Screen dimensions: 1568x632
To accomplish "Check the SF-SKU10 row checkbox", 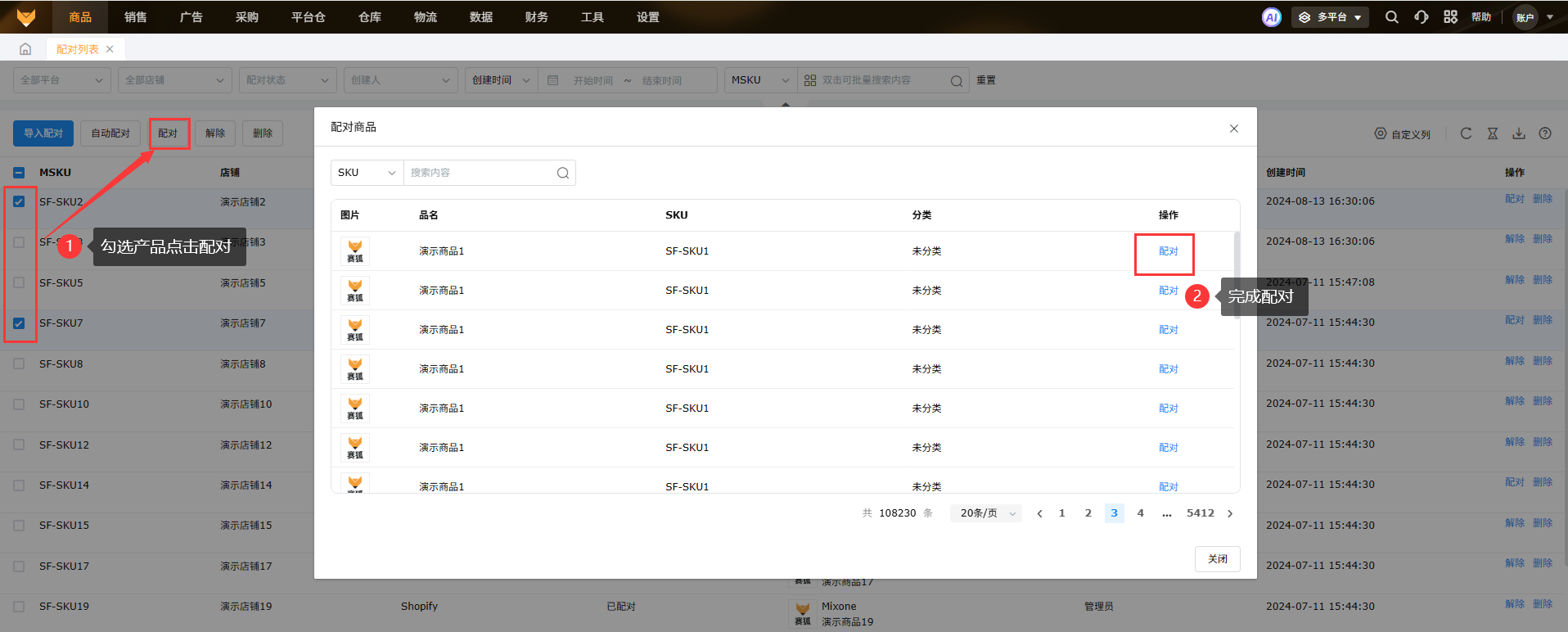I will (x=19, y=404).
